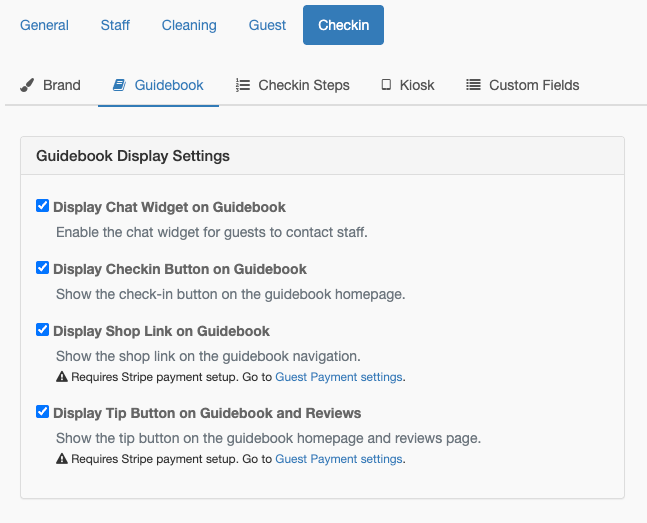This screenshot has height=523, width=647.
Task: Toggle the Display Checkin Button on Guidebook checkbox
Action: (x=43, y=268)
